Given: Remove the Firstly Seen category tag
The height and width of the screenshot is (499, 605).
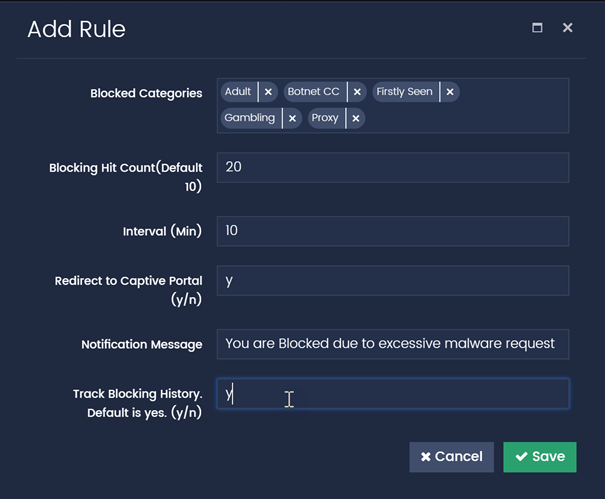Looking at the screenshot, I should pos(450,92).
